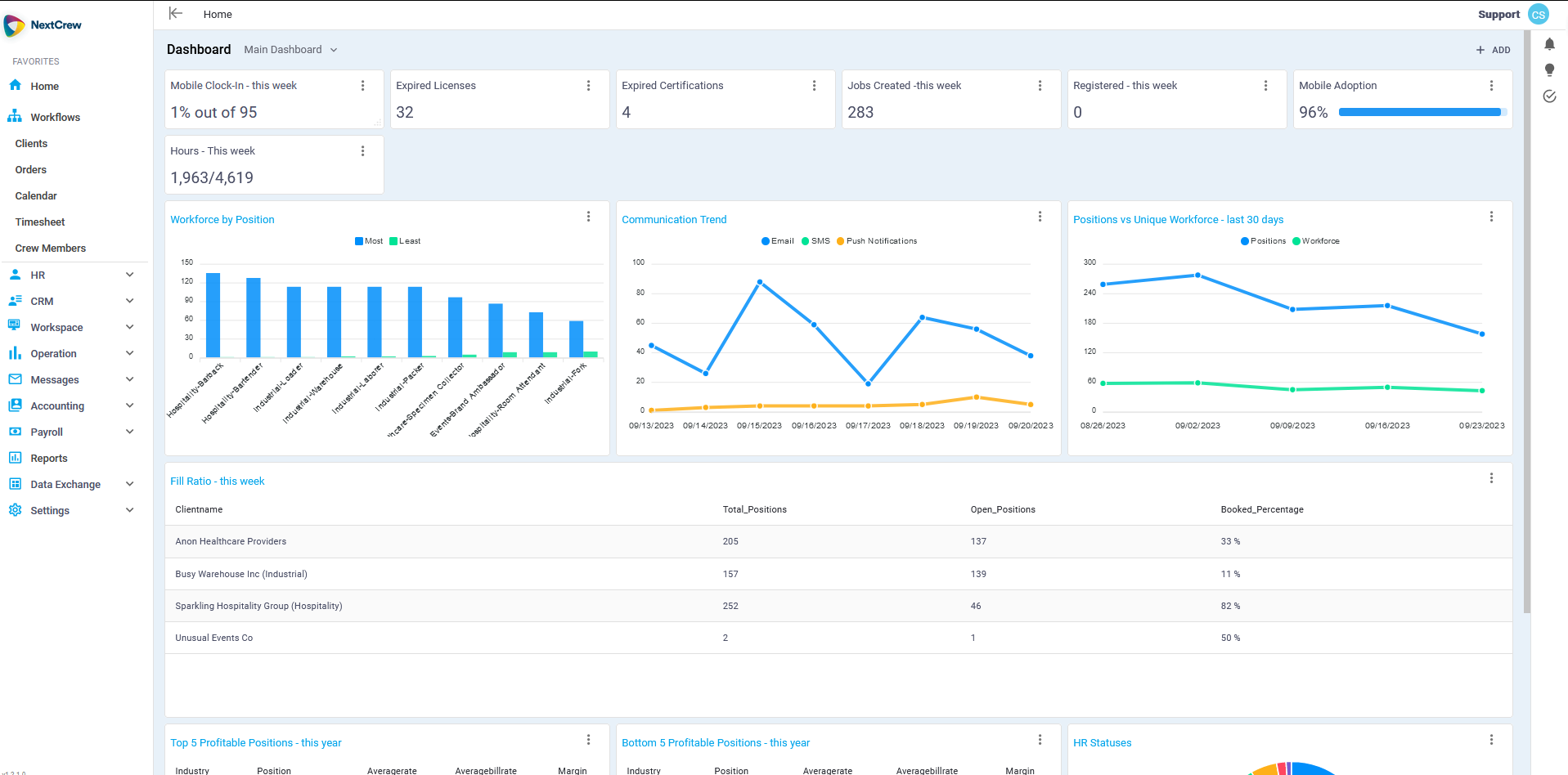This screenshot has height=775, width=1568.
Task: Expand the Workspace menu chevron
Action: pos(129,327)
